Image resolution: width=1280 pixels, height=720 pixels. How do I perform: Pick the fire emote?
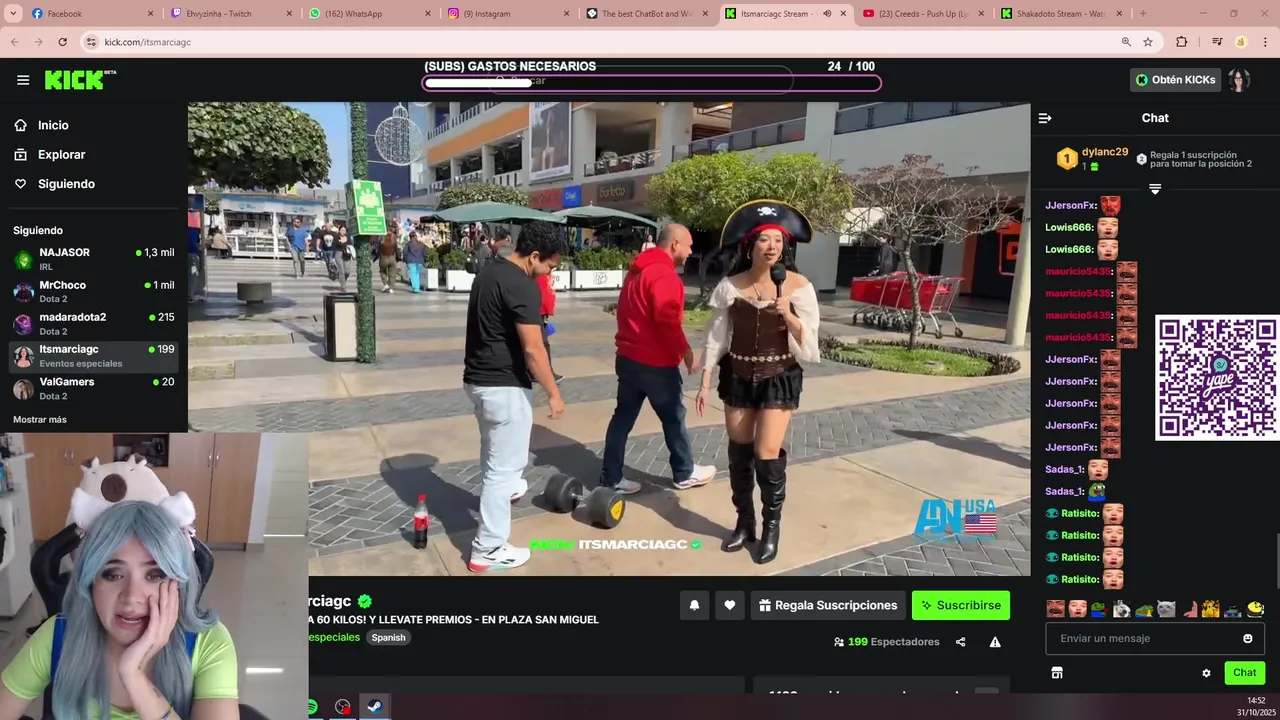click(x=1211, y=608)
